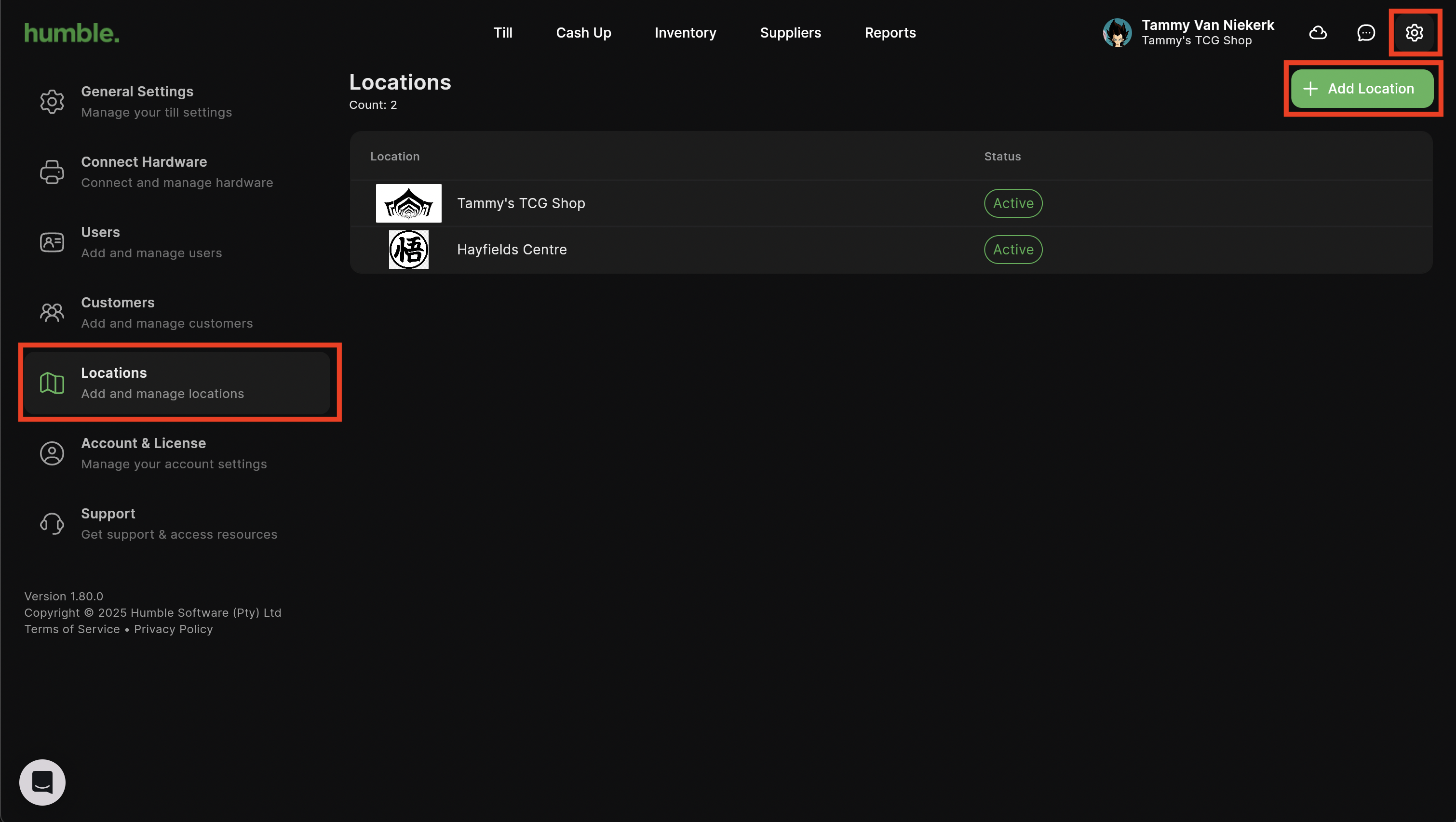The width and height of the screenshot is (1456, 822).
Task: Click the Active status badge for Hayfields Centre
Action: pos(1013,250)
